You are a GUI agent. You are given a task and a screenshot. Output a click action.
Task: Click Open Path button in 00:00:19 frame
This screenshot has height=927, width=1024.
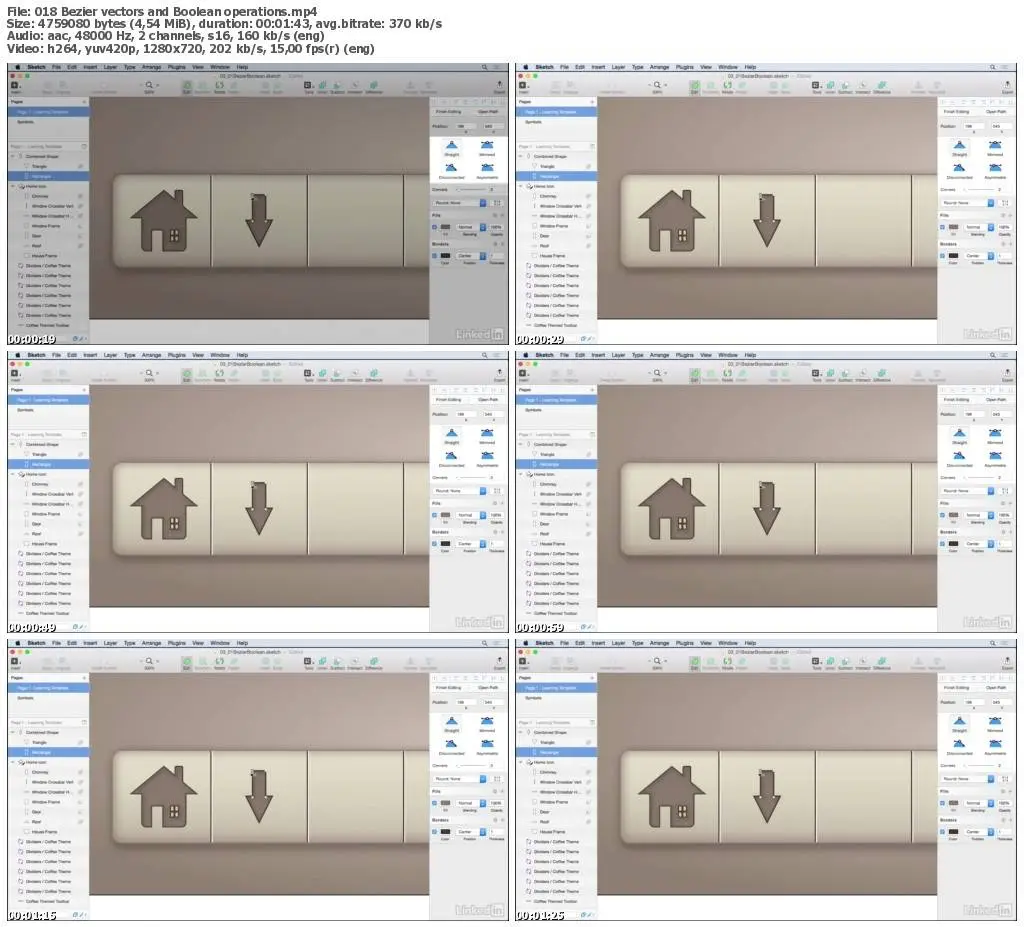click(x=487, y=112)
